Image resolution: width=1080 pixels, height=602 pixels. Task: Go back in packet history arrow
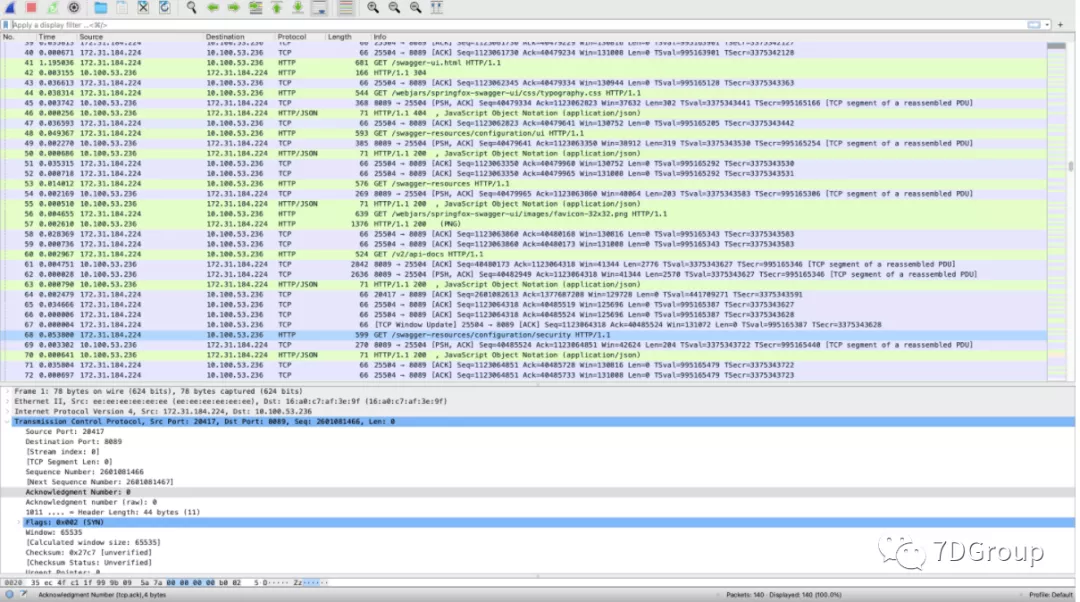coord(213,8)
